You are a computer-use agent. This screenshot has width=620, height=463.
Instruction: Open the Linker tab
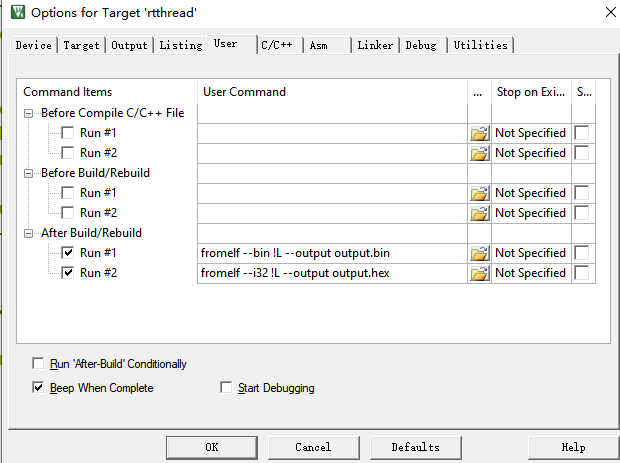click(375, 45)
